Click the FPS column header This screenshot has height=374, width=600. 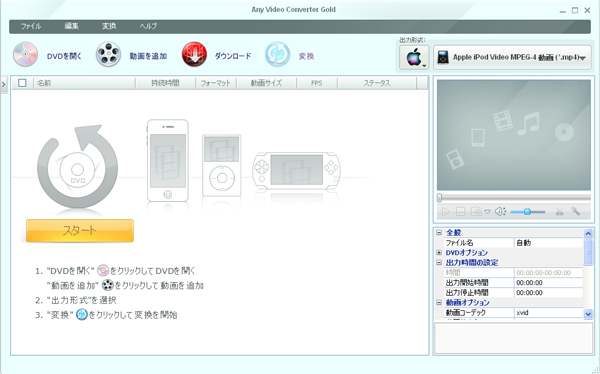tap(317, 83)
